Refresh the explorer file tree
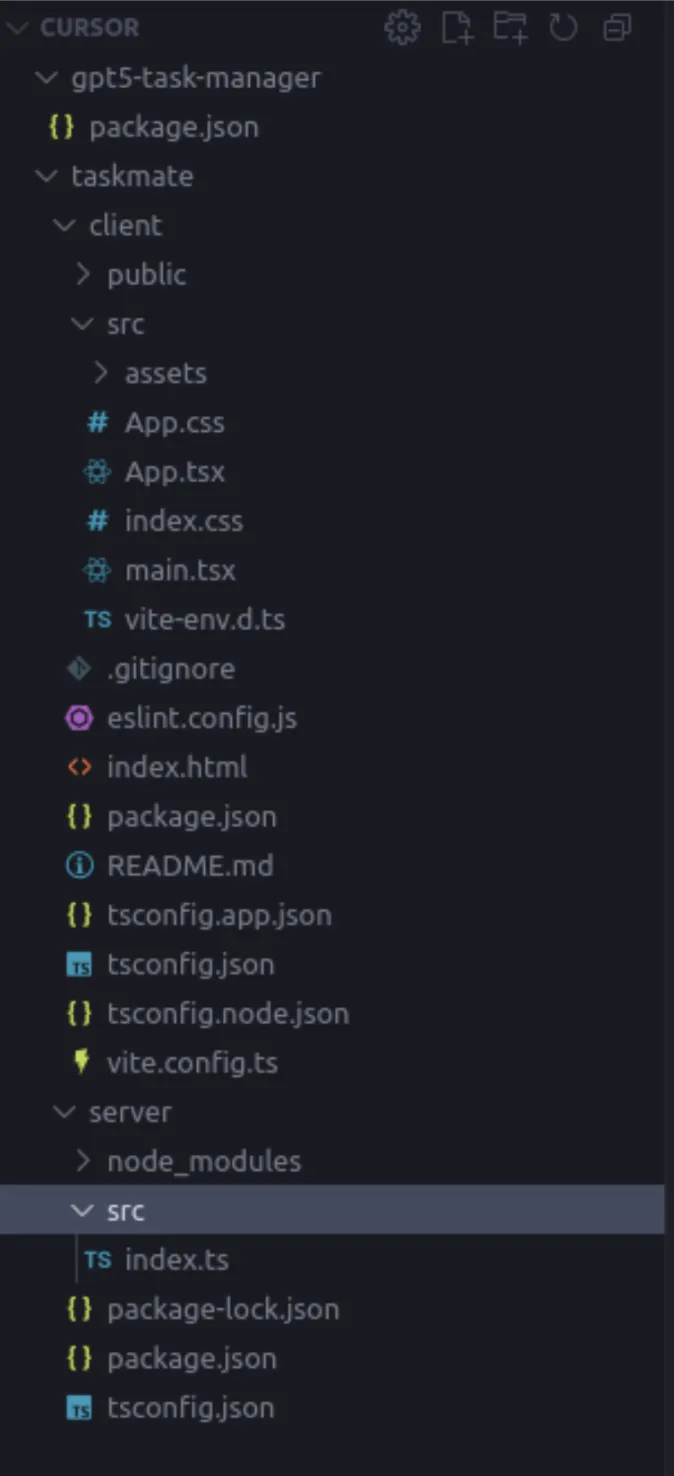 [x=563, y=28]
